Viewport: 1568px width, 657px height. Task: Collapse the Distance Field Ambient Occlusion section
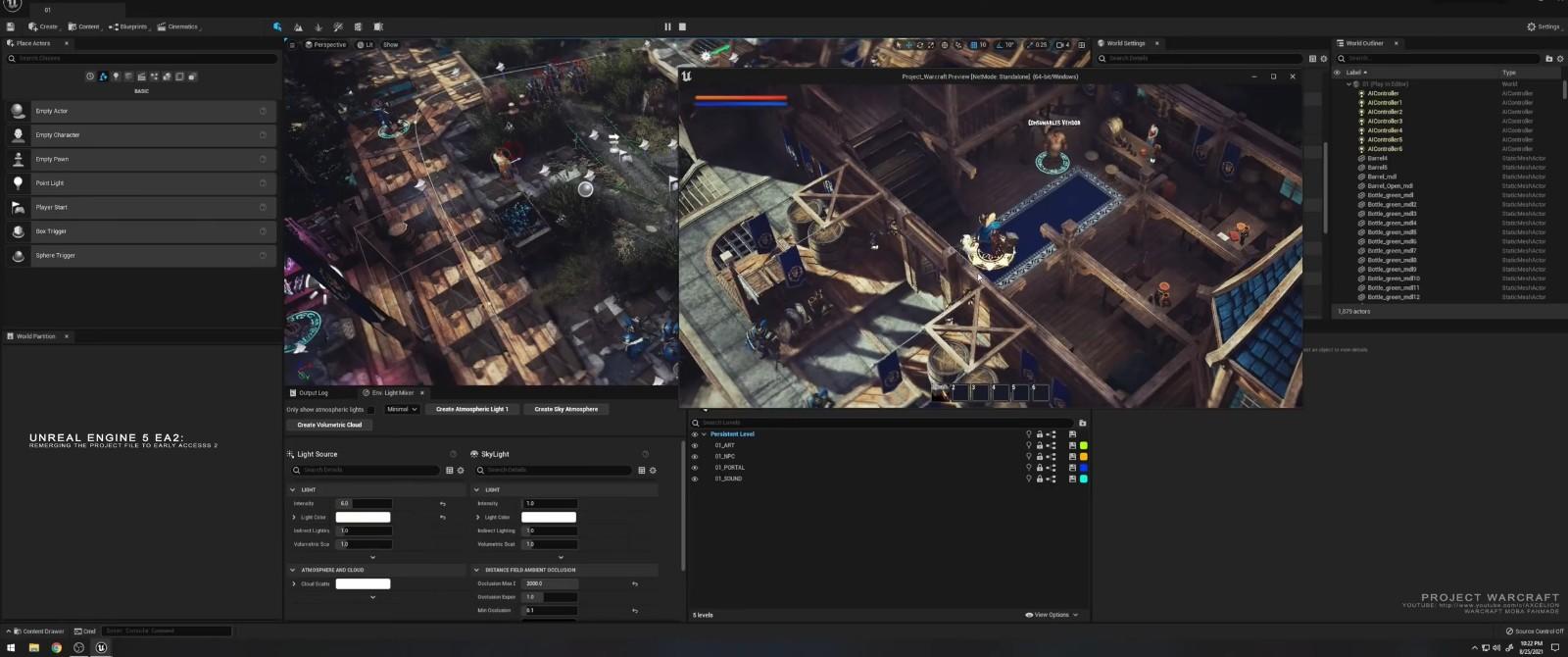[x=476, y=570]
